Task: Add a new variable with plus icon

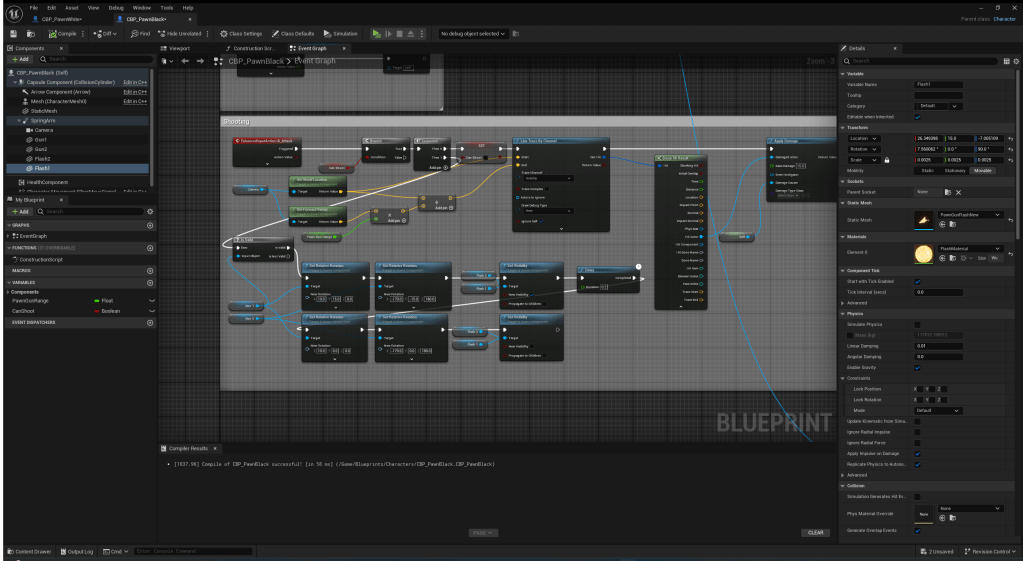Action: tap(150, 282)
